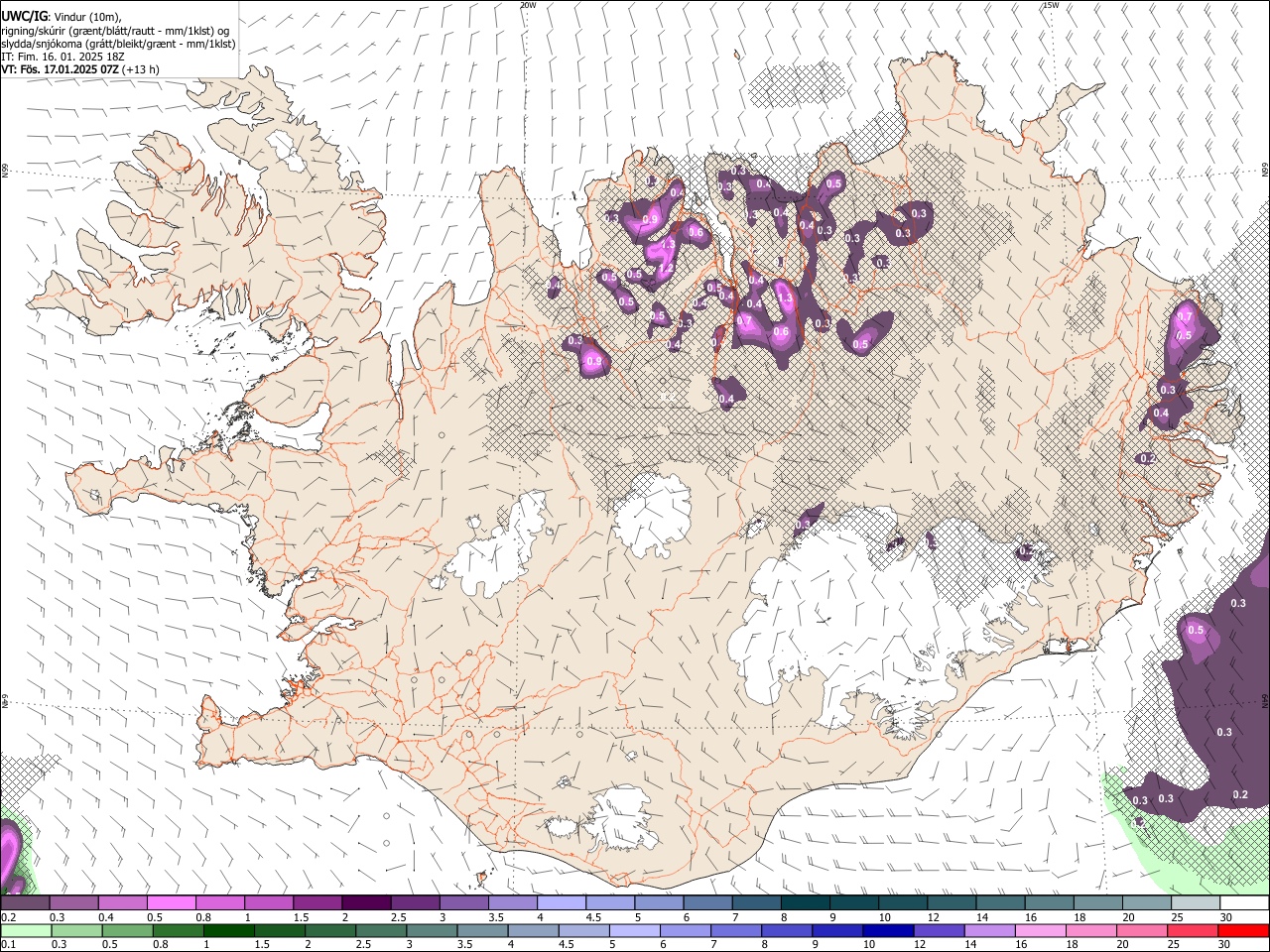Select the violet 12–14 lower legend swatch
Image resolution: width=1270 pixels, height=952 pixels.
click(x=939, y=930)
